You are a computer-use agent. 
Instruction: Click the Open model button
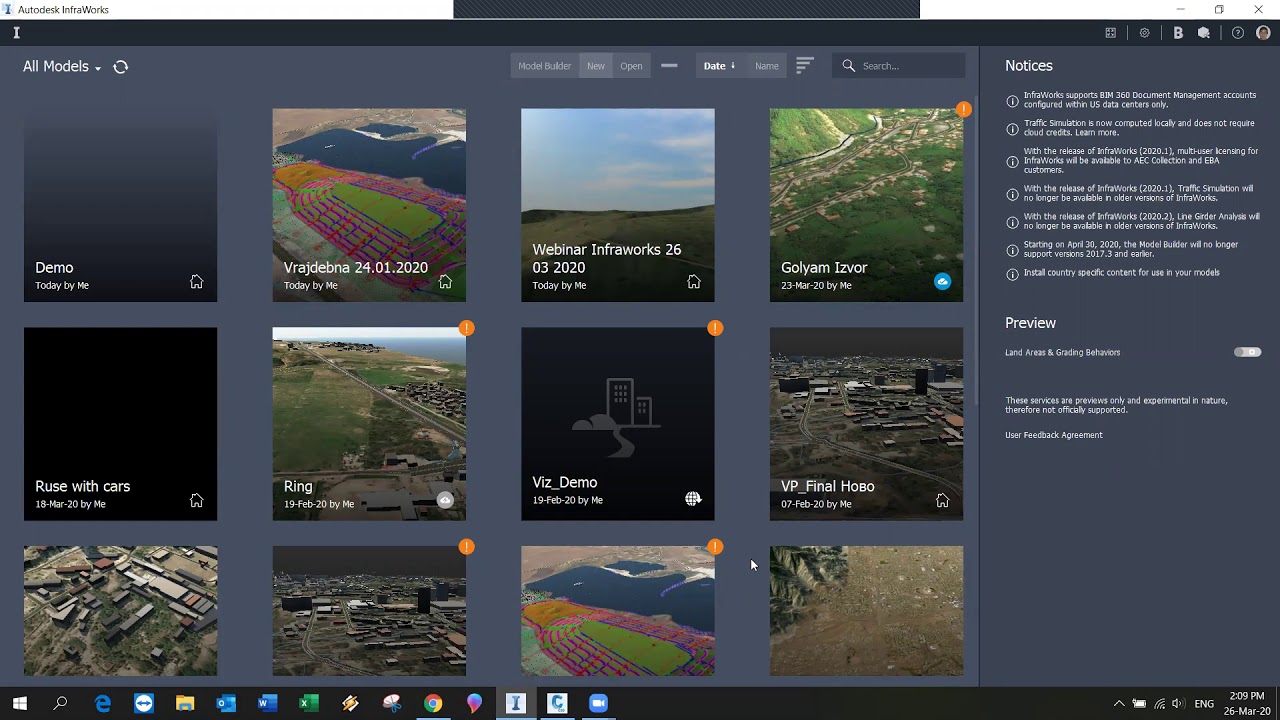coord(631,66)
